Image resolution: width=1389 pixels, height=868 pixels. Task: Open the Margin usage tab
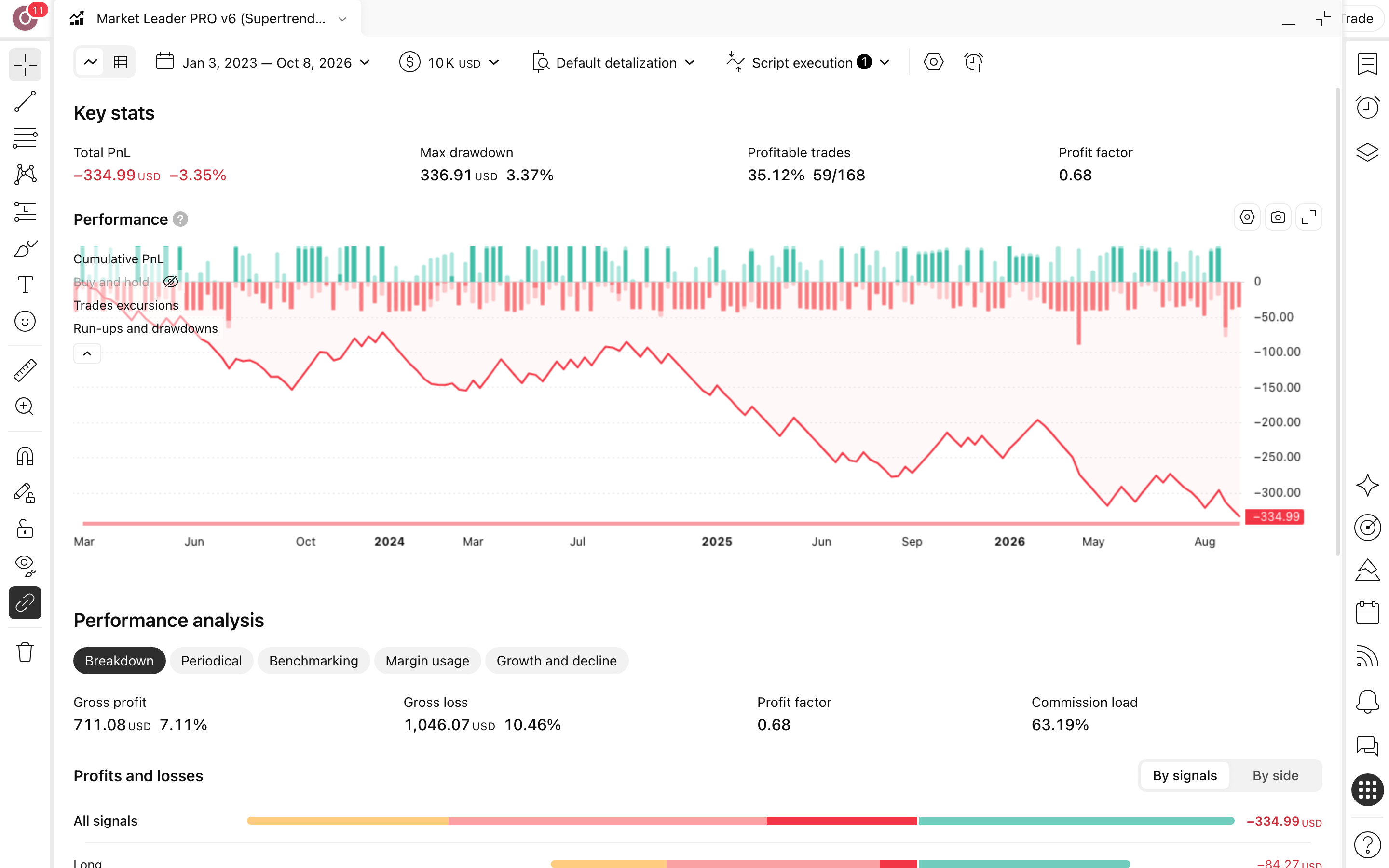(427, 661)
